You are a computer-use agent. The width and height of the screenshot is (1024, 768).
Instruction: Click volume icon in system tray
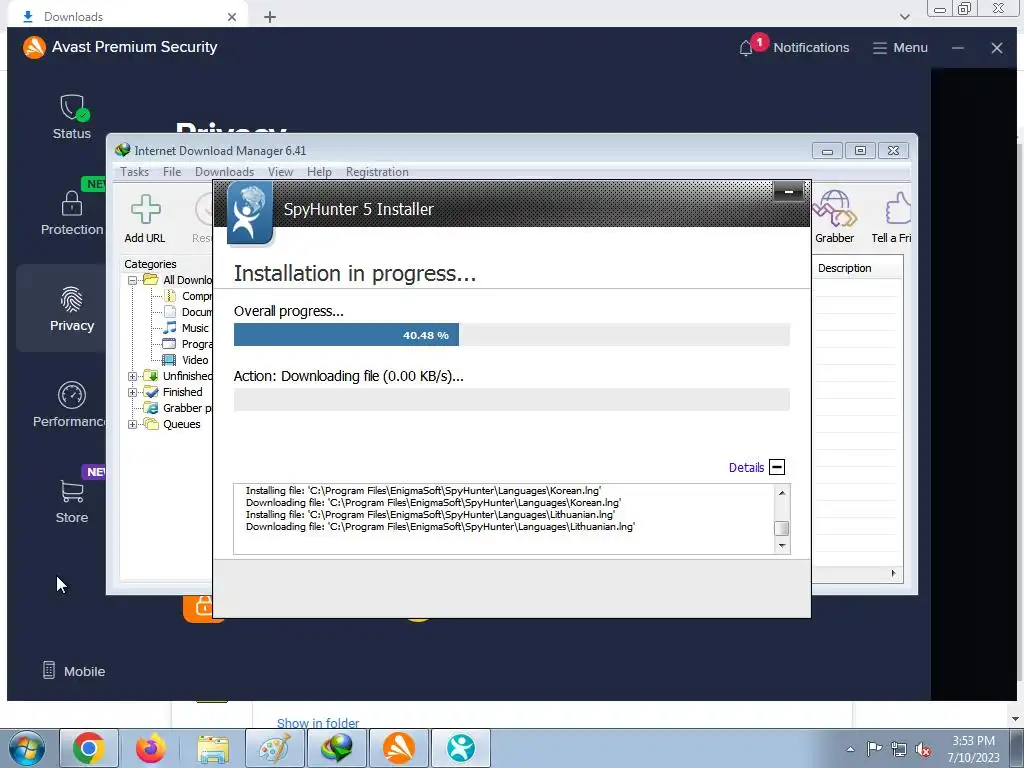(923, 749)
